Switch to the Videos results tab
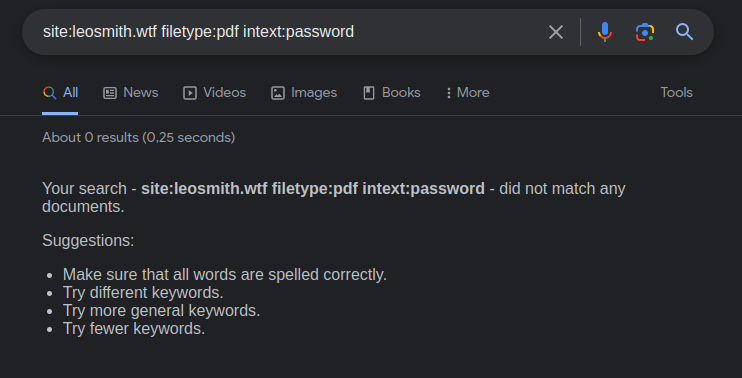The height and width of the screenshot is (378, 742). 214,93
